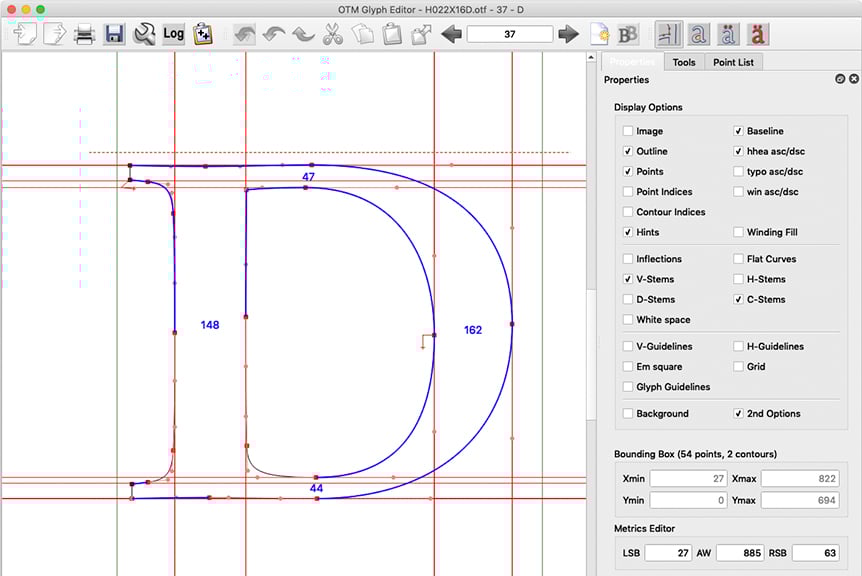862x576 pixels.
Task: Uncheck the Baseline checkbox
Action: pos(738,131)
